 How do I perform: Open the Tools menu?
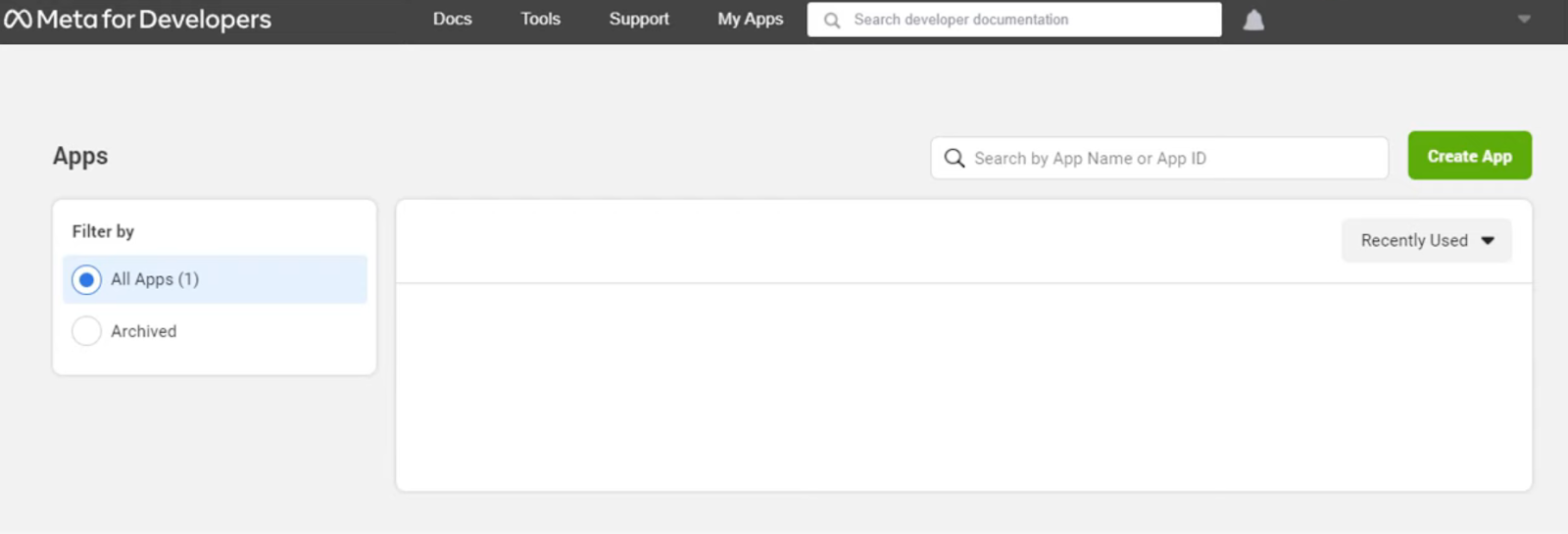pos(541,19)
